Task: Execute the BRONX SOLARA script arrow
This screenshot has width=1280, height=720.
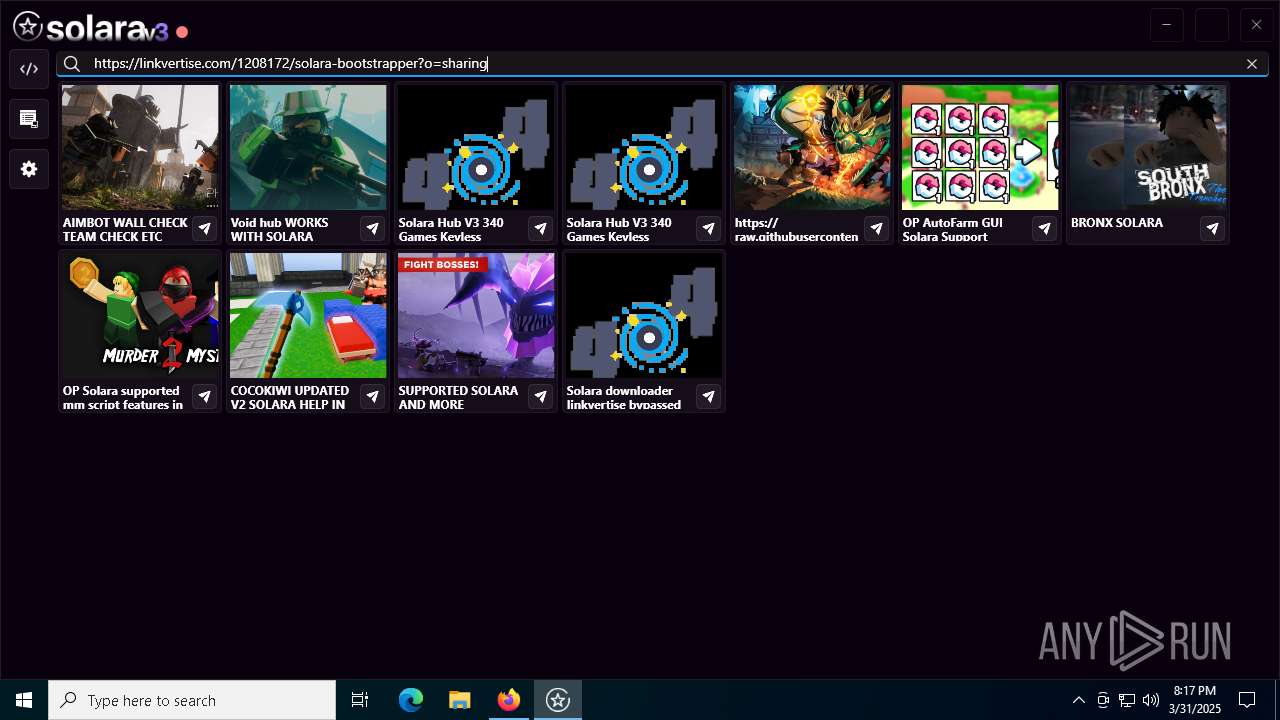Action: (1213, 229)
